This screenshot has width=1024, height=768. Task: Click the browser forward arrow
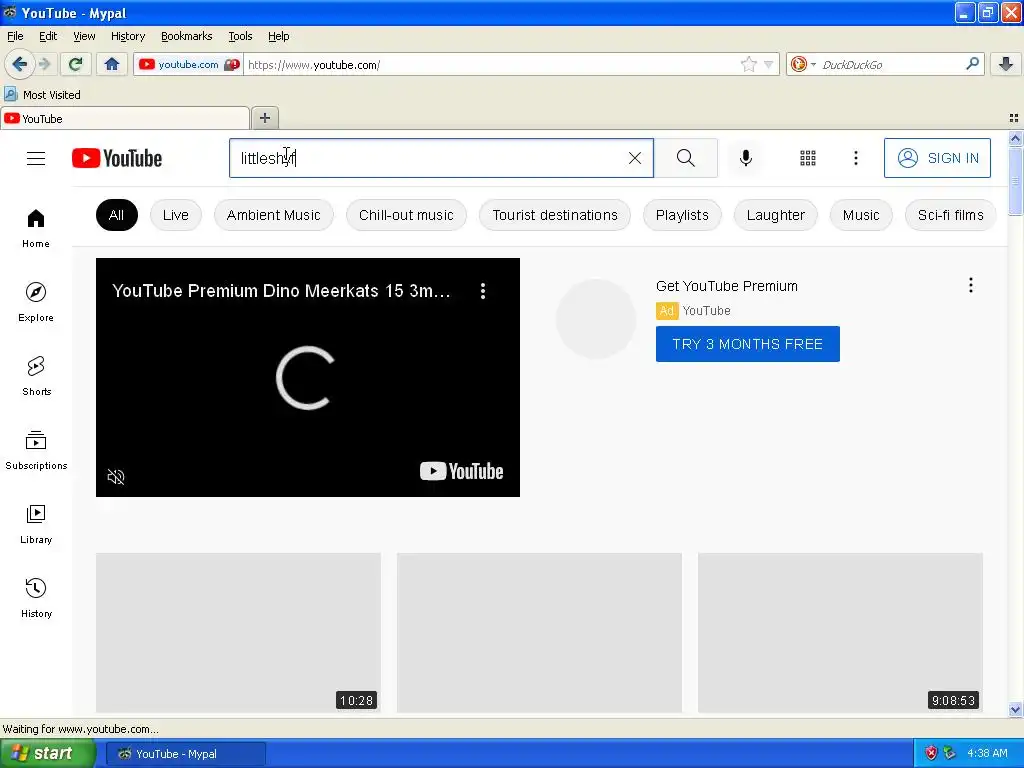pyautogui.click(x=45, y=64)
